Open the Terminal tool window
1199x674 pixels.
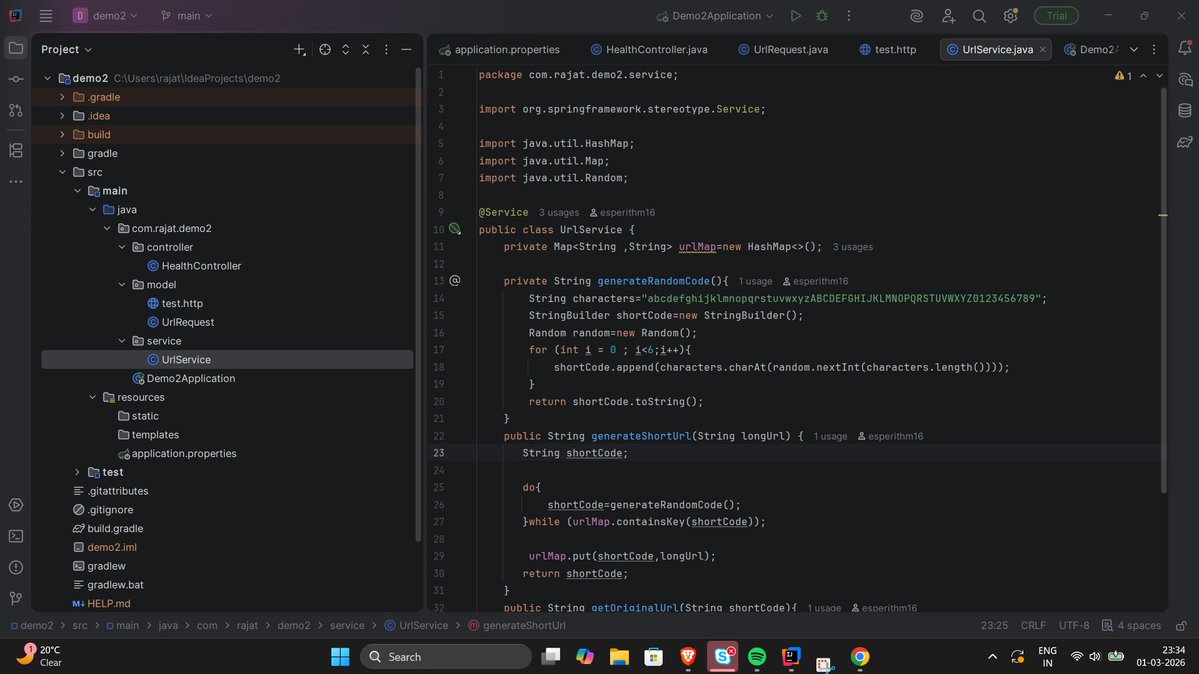(15, 536)
